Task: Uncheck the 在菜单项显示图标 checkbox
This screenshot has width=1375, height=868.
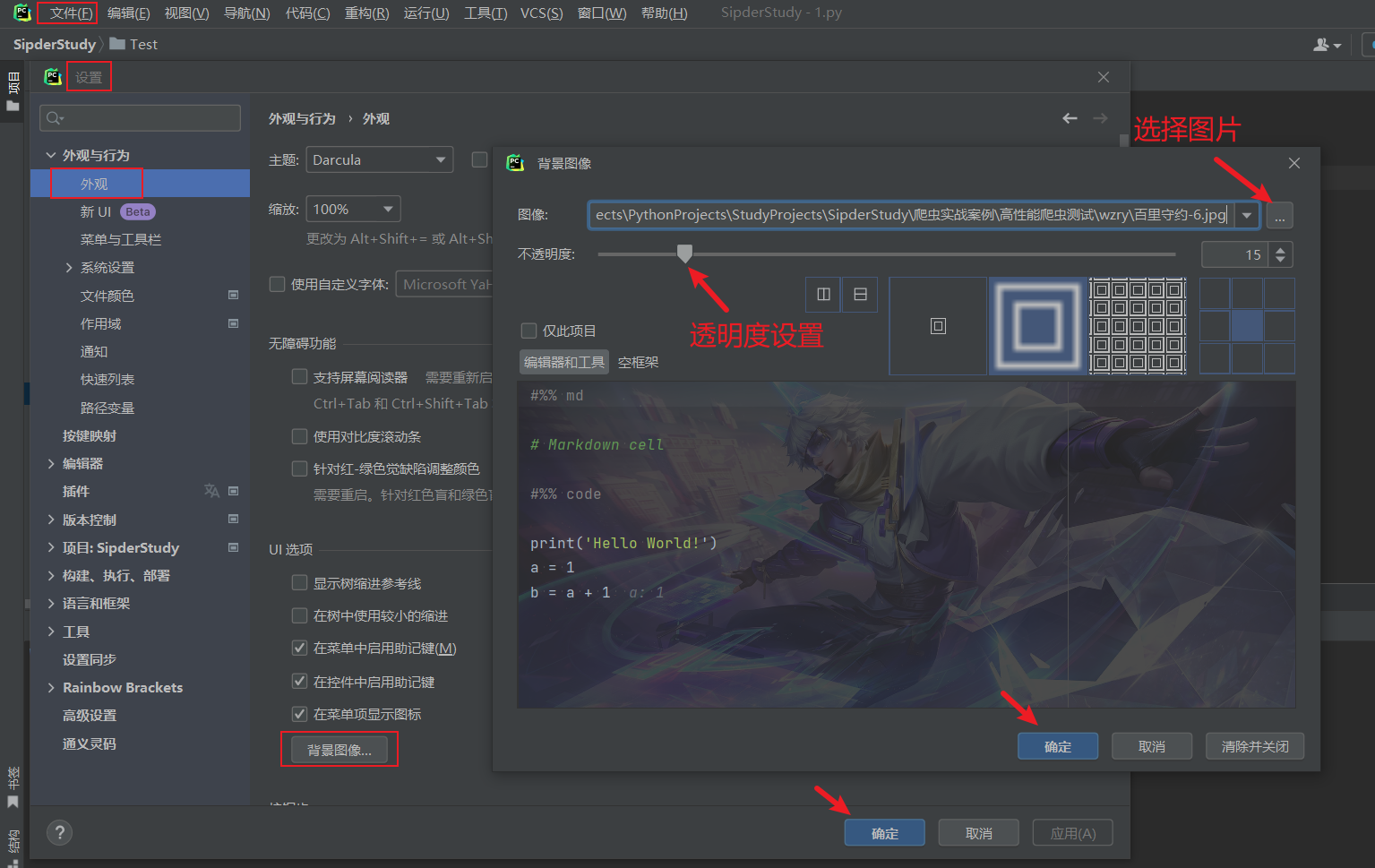Action: tap(300, 714)
